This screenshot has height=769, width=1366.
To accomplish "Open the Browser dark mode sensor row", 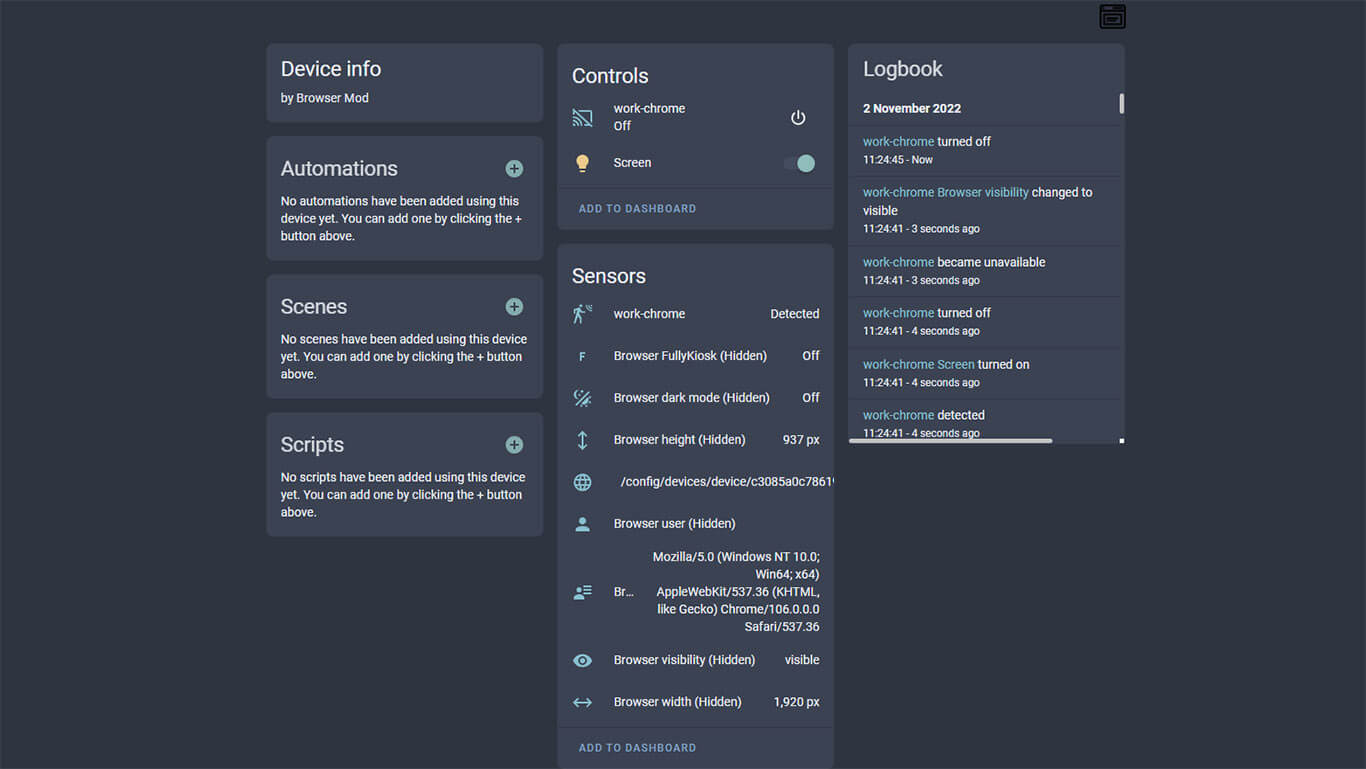I will [696, 398].
